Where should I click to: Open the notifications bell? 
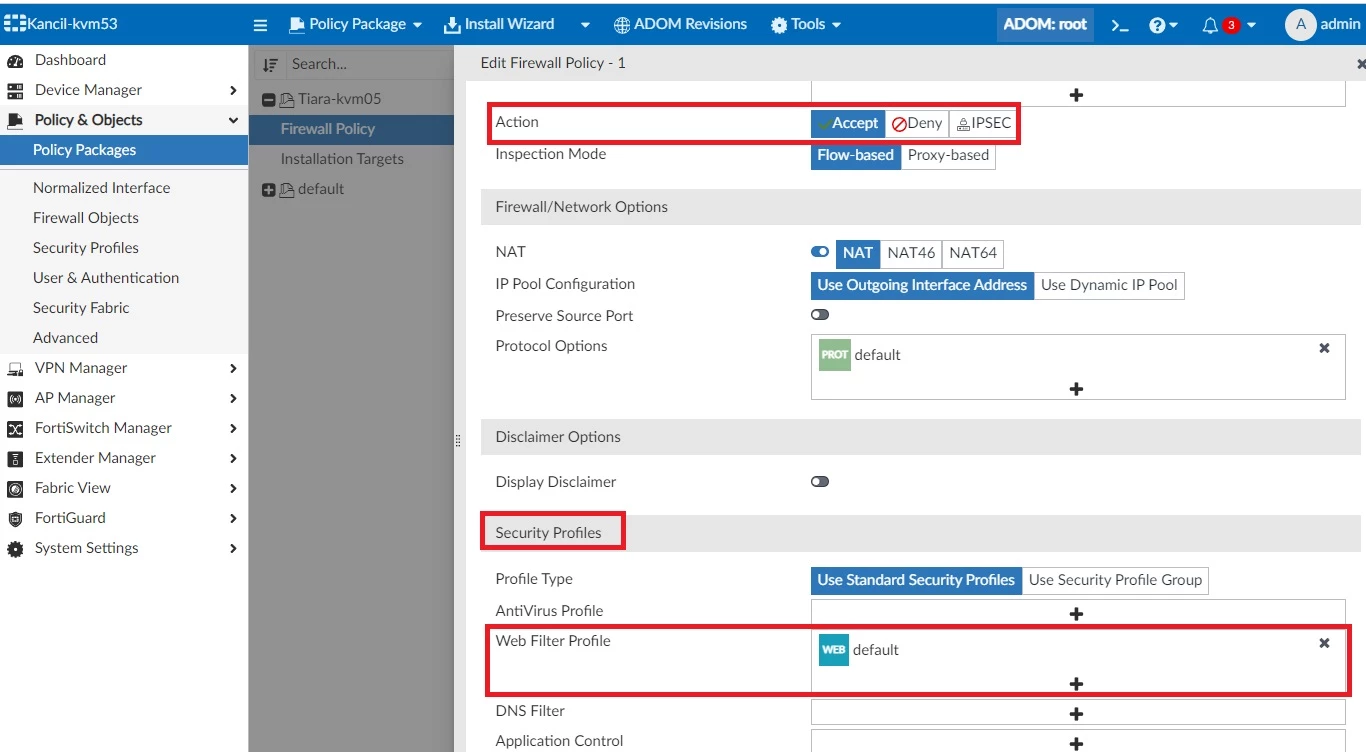click(1210, 25)
